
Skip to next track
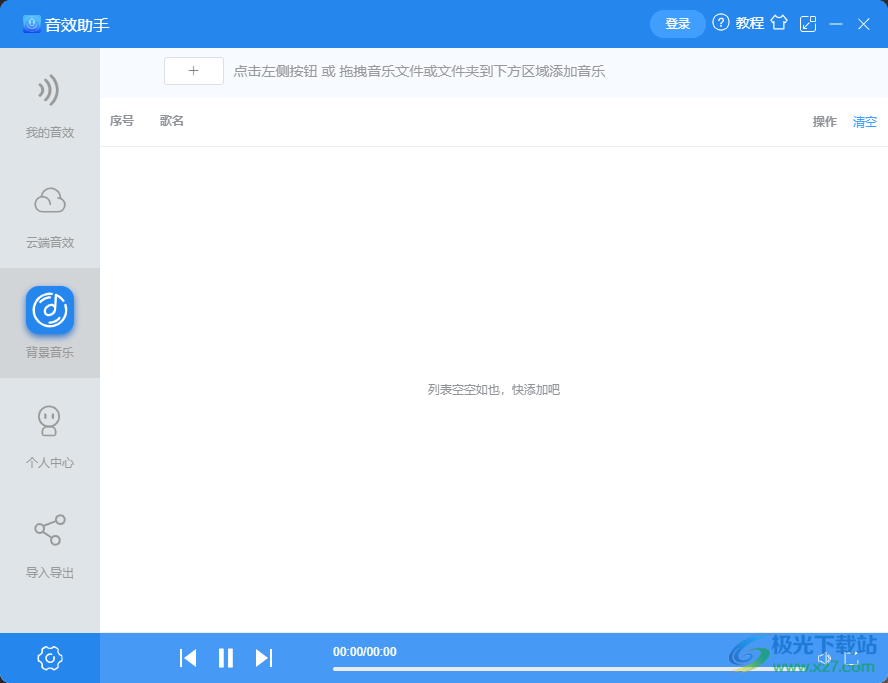tap(264, 658)
